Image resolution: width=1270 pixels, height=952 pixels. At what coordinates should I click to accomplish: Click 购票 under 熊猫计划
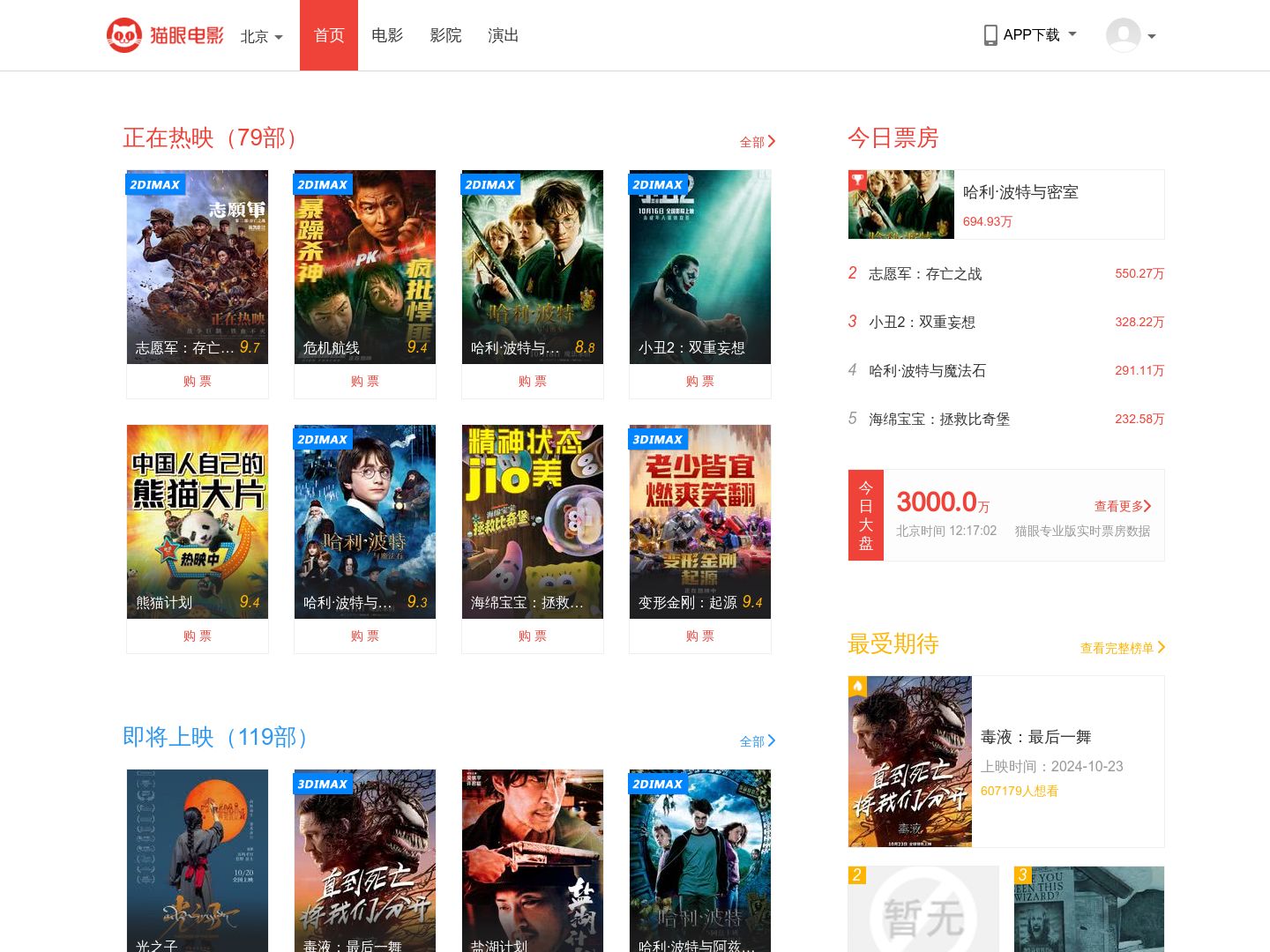[x=198, y=636]
